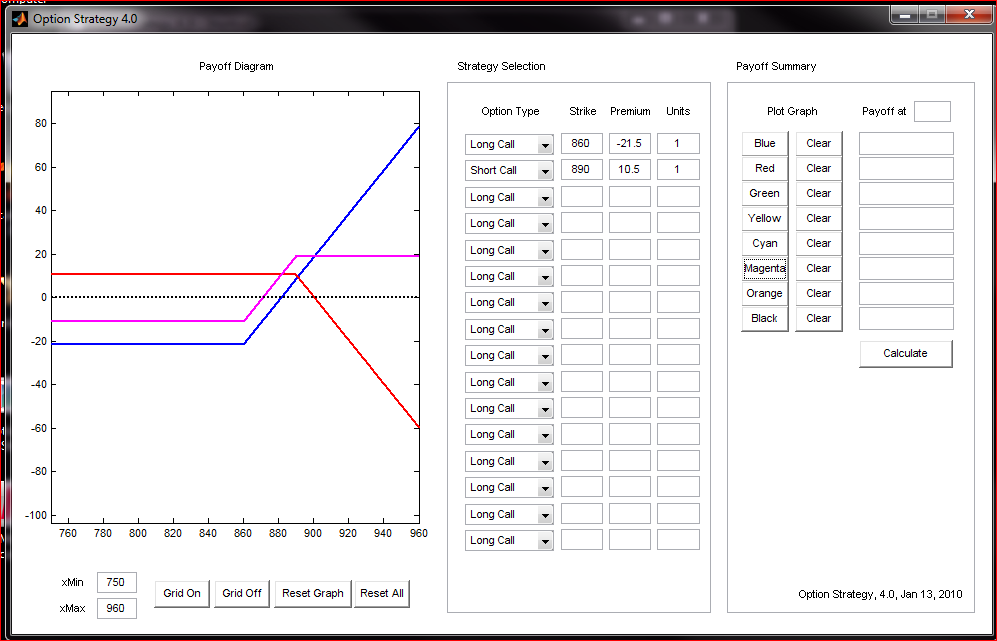Turn the grid on with Grid On

[x=182, y=593]
